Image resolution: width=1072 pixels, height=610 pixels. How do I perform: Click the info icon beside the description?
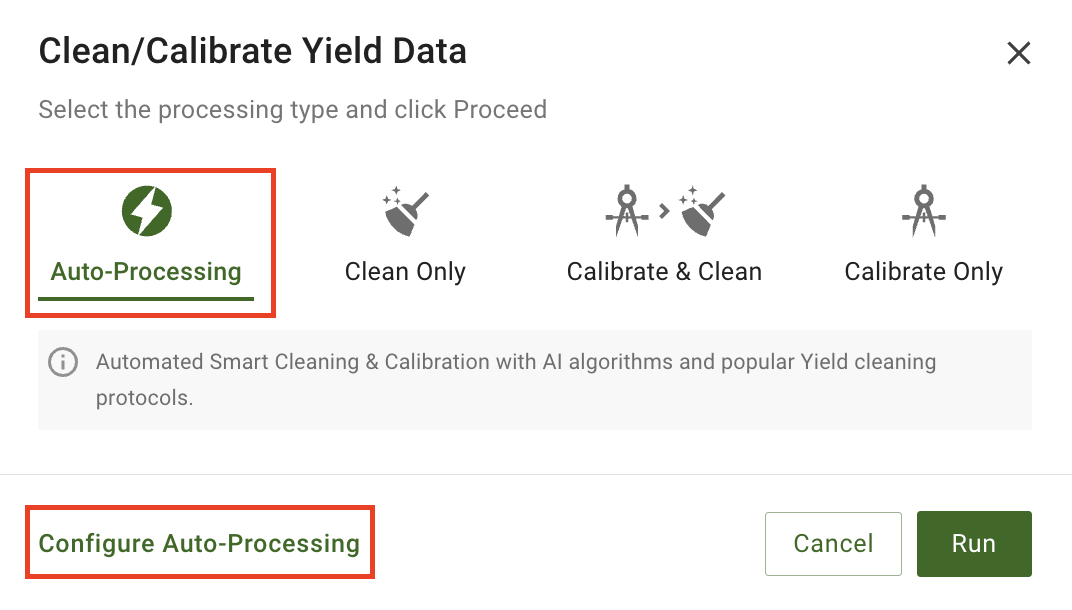63,362
